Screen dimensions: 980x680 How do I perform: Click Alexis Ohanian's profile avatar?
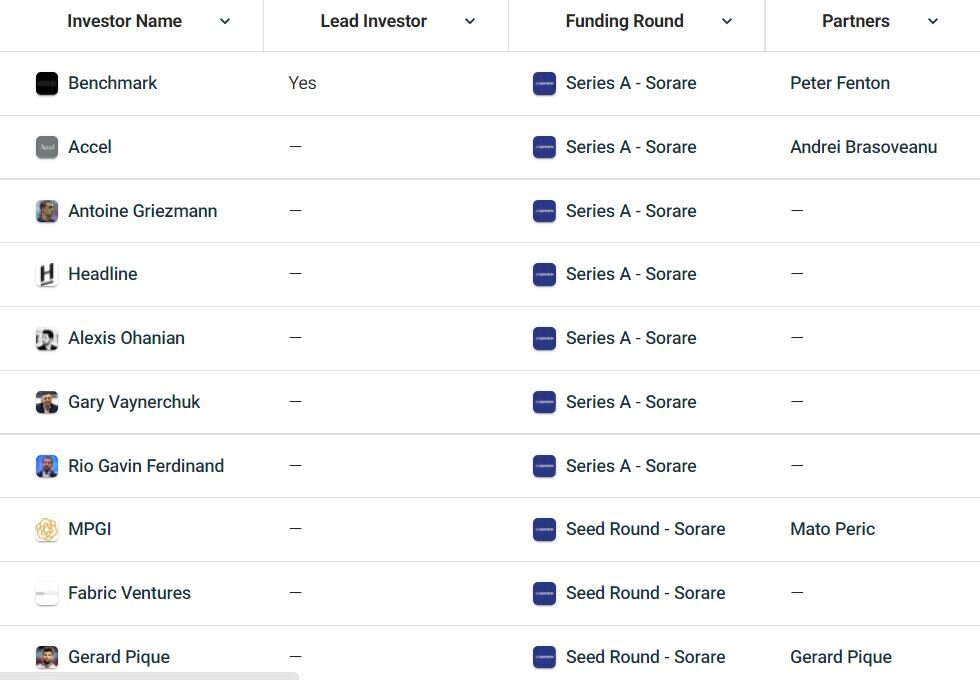(x=47, y=338)
